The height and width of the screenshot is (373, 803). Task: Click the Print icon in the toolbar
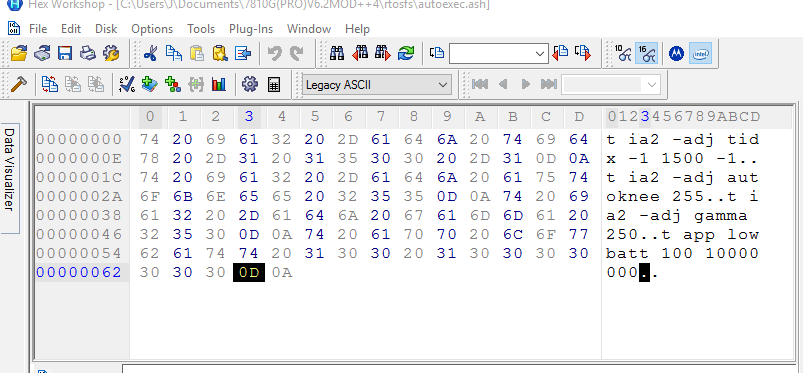pyautogui.click(x=88, y=53)
